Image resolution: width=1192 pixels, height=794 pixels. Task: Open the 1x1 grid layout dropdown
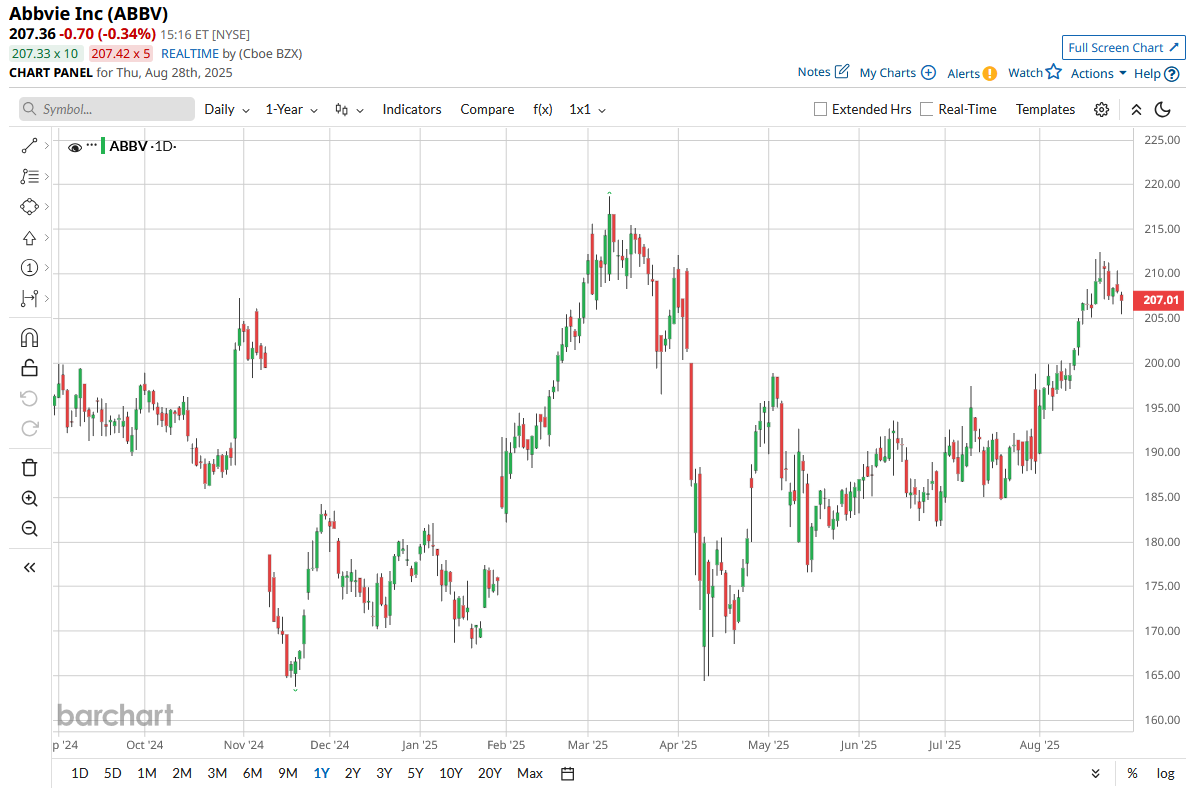point(587,110)
